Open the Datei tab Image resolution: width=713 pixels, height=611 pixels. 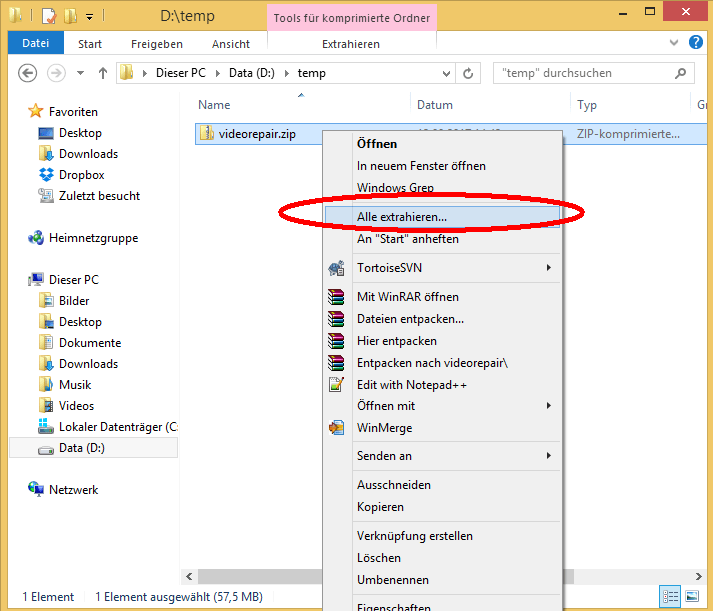pyautogui.click(x=35, y=43)
